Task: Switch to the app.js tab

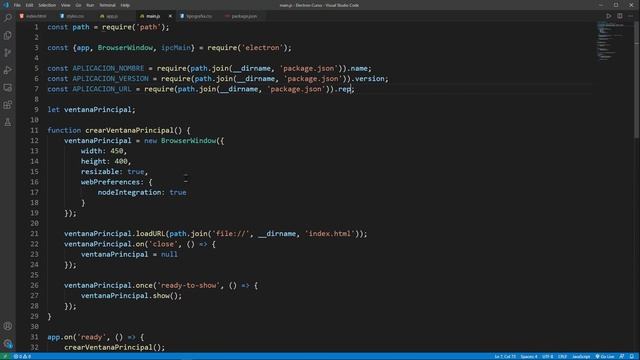Action: [112, 16]
